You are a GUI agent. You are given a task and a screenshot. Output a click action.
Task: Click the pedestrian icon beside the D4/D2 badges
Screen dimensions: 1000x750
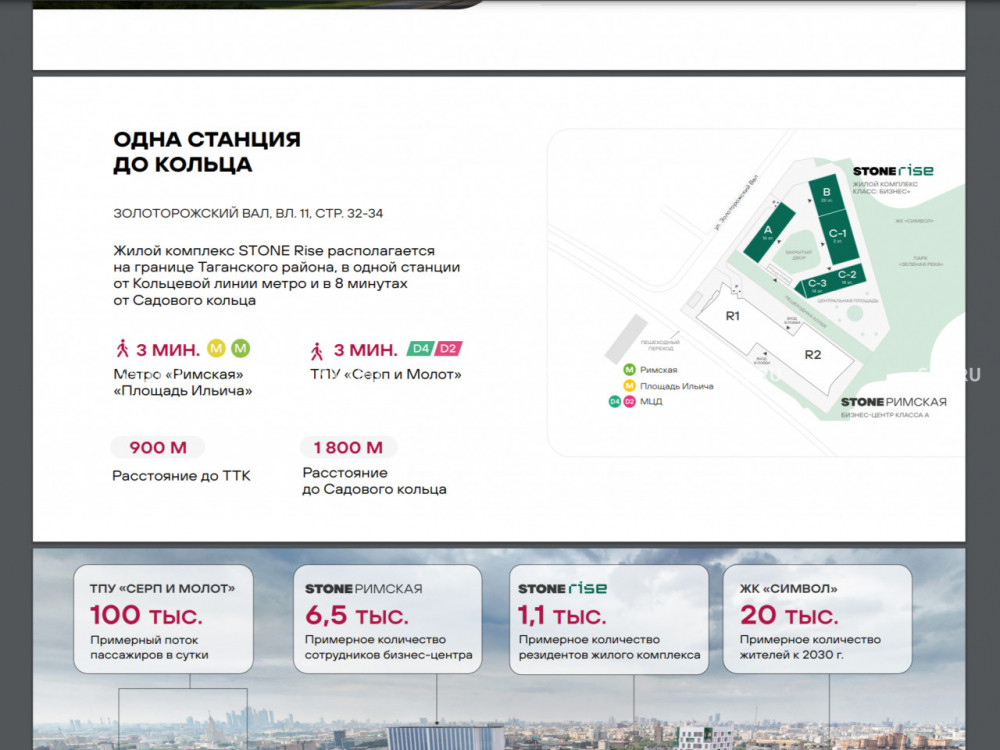[x=317, y=350]
